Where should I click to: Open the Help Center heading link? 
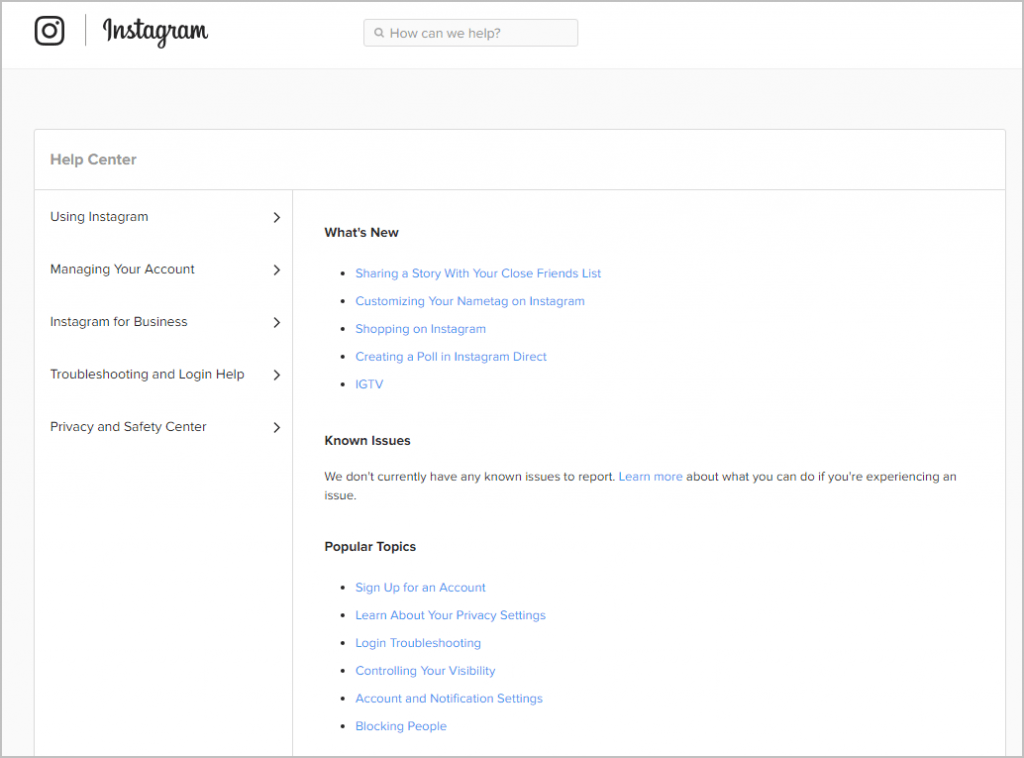point(93,159)
